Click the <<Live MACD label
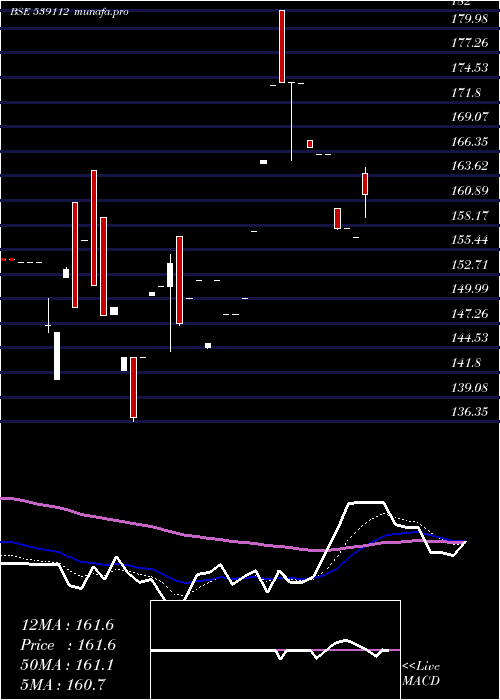The width and height of the screenshot is (500, 700). 421,673
